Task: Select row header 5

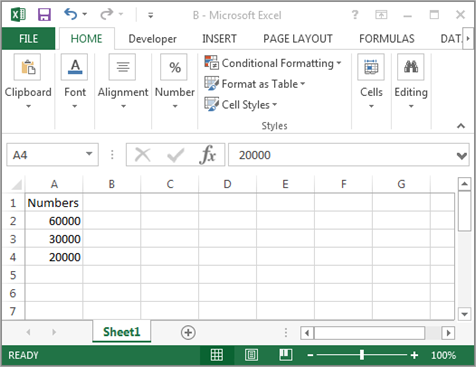Action: click(x=13, y=275)
